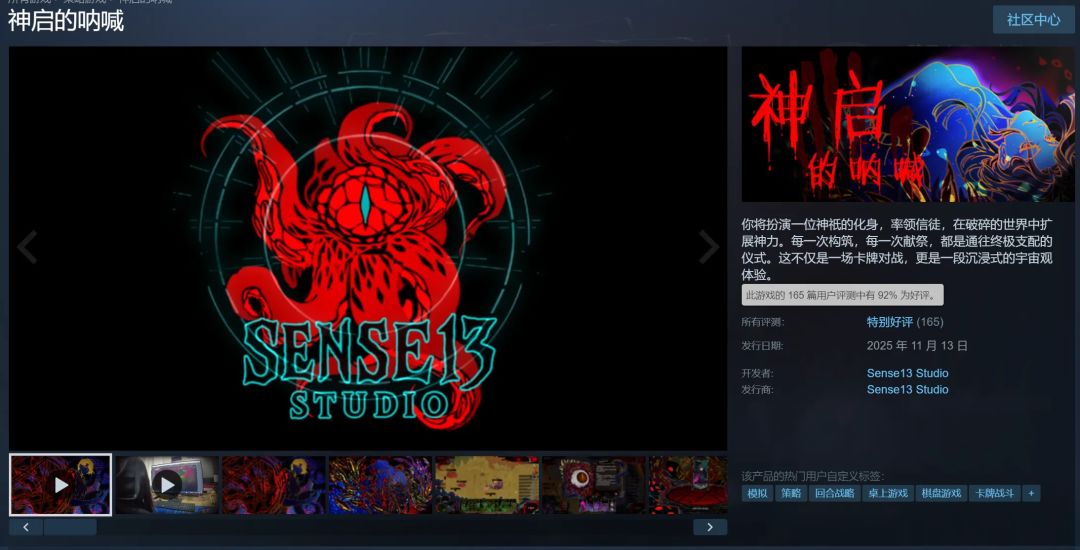Screen dimensions: 1080x550
Task: Click the game description paragraph
Action: (x=897, y=249)
